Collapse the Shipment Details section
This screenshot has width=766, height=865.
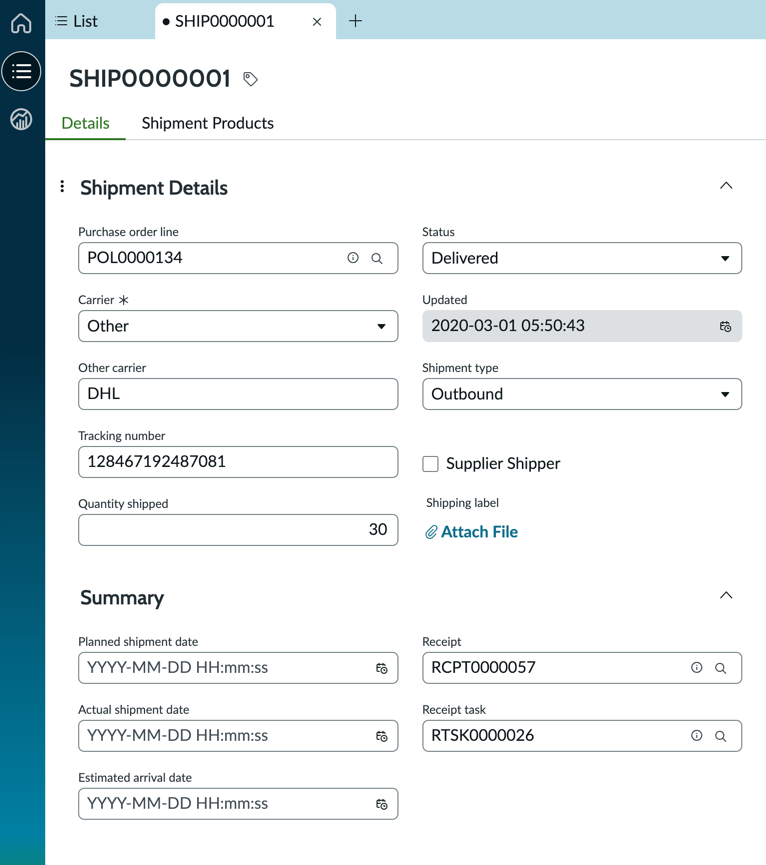coord(726,186)
